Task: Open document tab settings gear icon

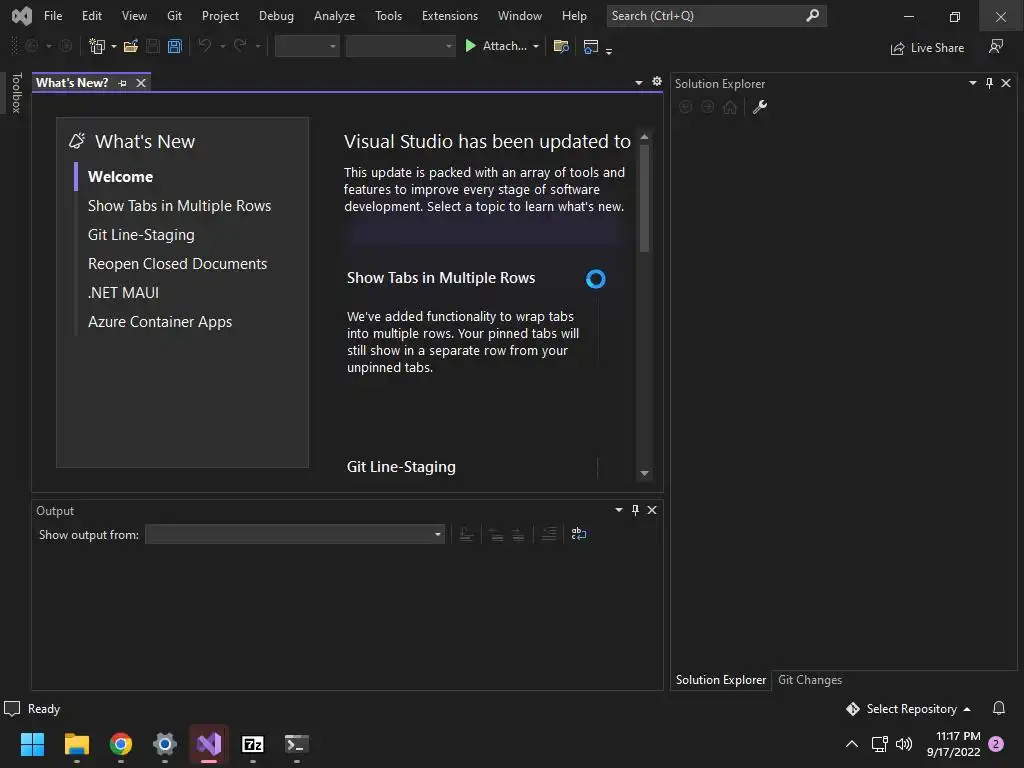Action: (x=657, y=82)
